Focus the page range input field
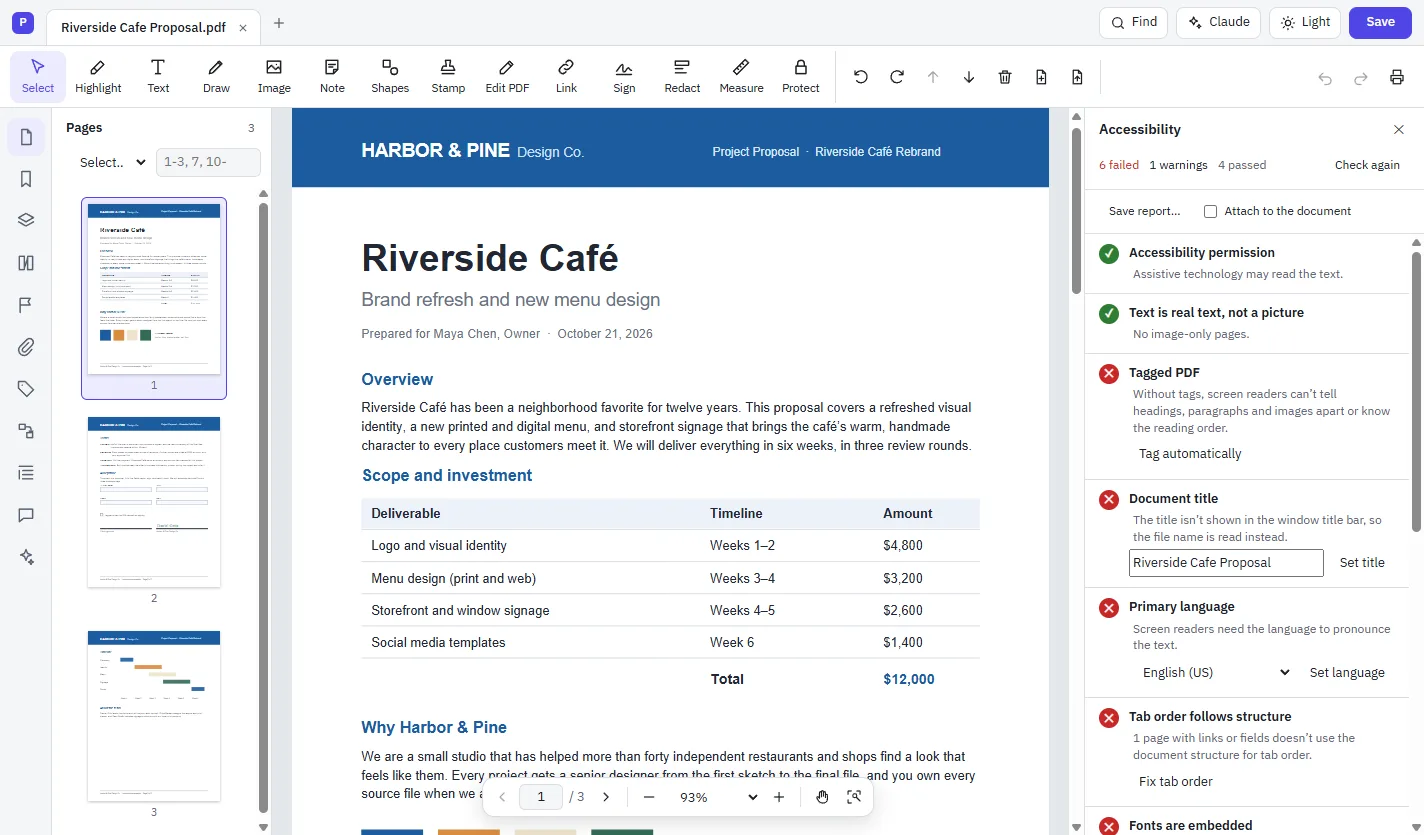Image resolution: width=1424 pixels, height=835 pixels. pyautogui.click(x=208, y=162)
